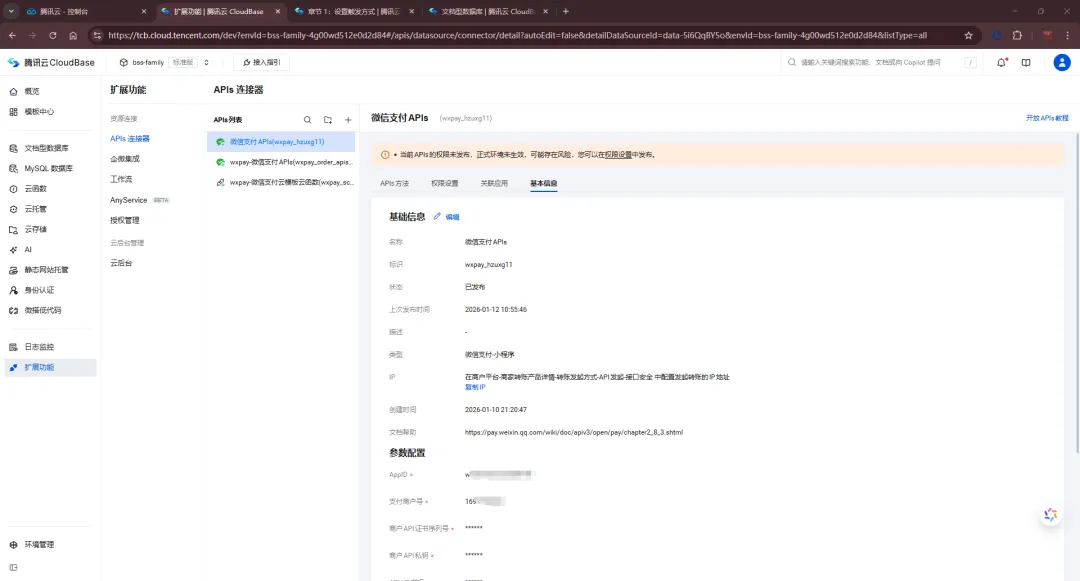Click floating AI assistant icon

1050,514
